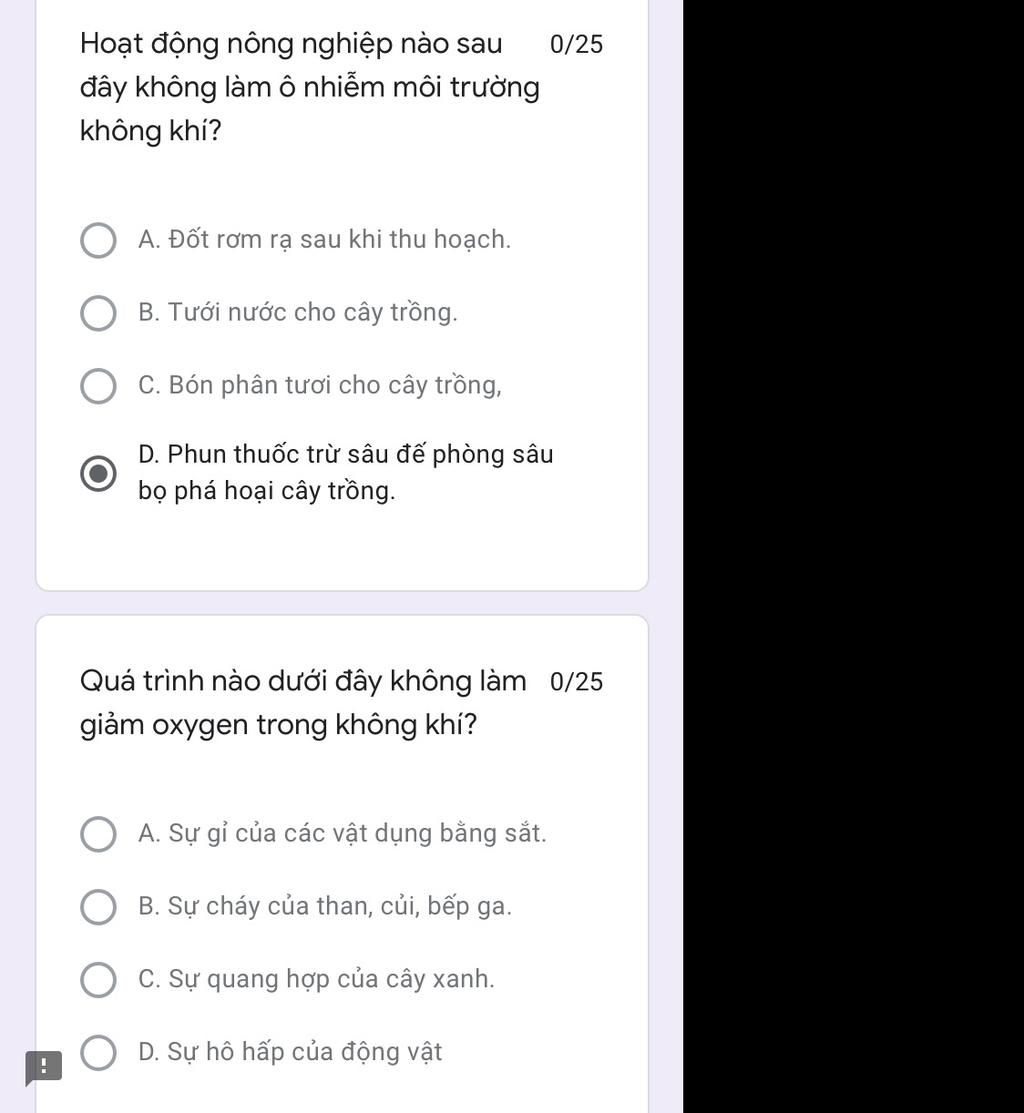Choose radio D. Sự hô hấp của động vật
This screenshot has height=1113, width=1024.
pos(99,1053)
